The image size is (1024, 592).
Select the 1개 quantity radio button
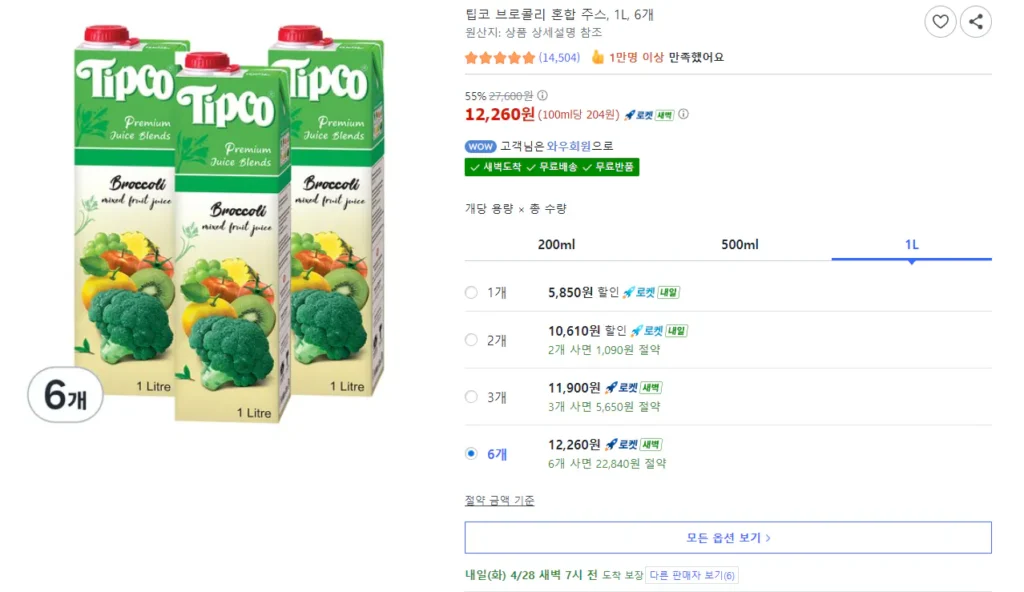[x=471, y=293]
